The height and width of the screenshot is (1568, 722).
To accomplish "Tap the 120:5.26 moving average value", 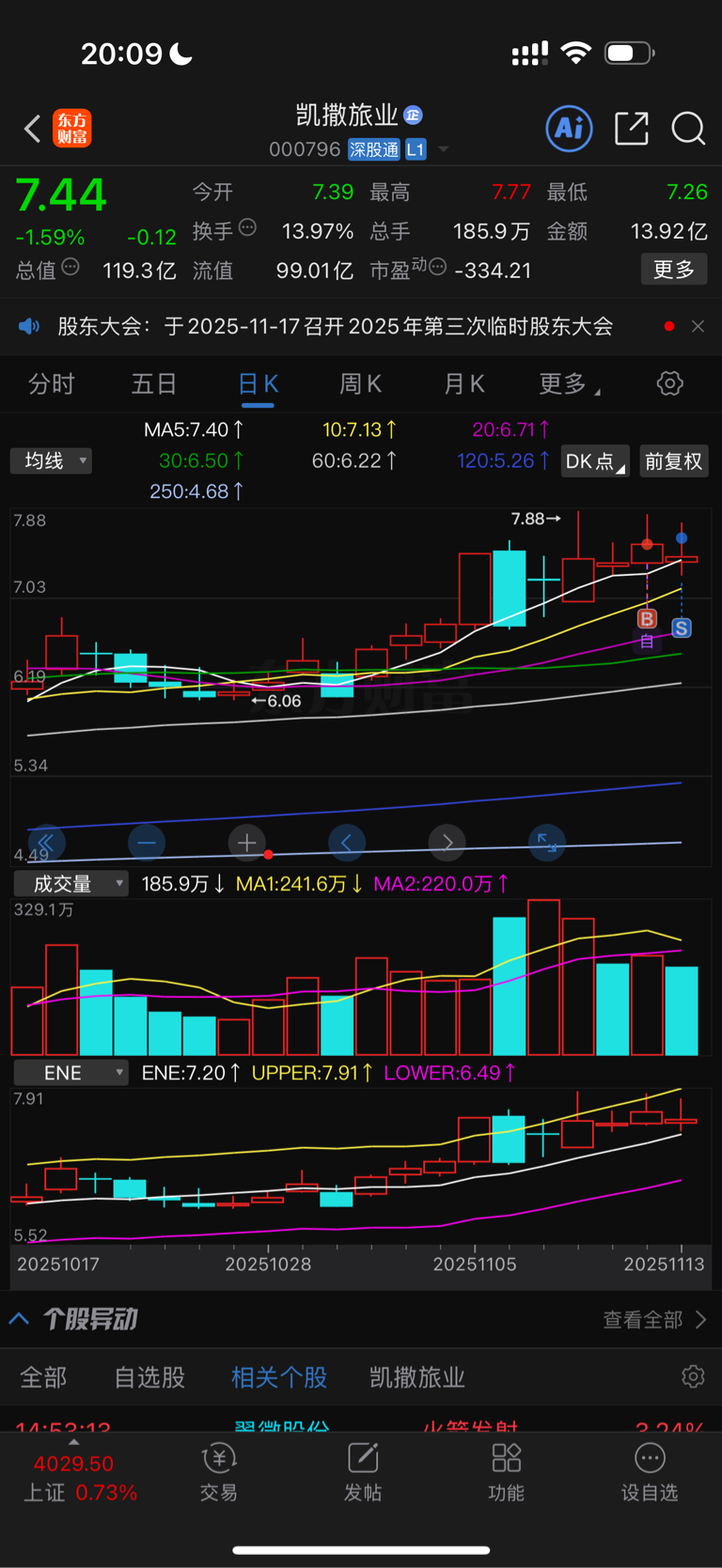I will [x=504, y=460].
